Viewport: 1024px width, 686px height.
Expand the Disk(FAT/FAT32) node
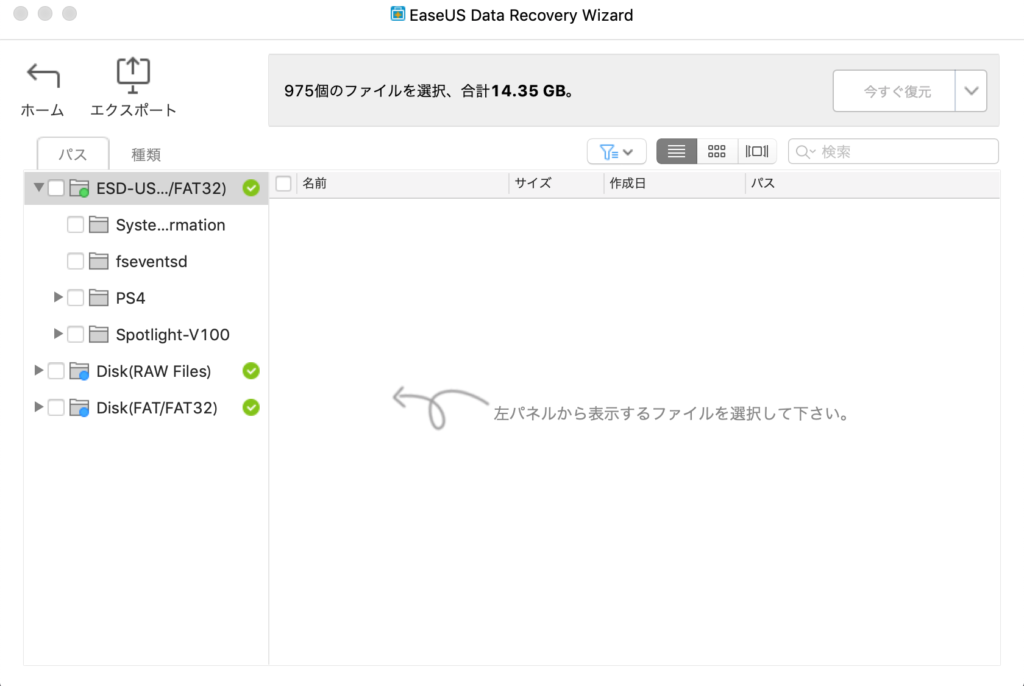[x=39, y=407]
